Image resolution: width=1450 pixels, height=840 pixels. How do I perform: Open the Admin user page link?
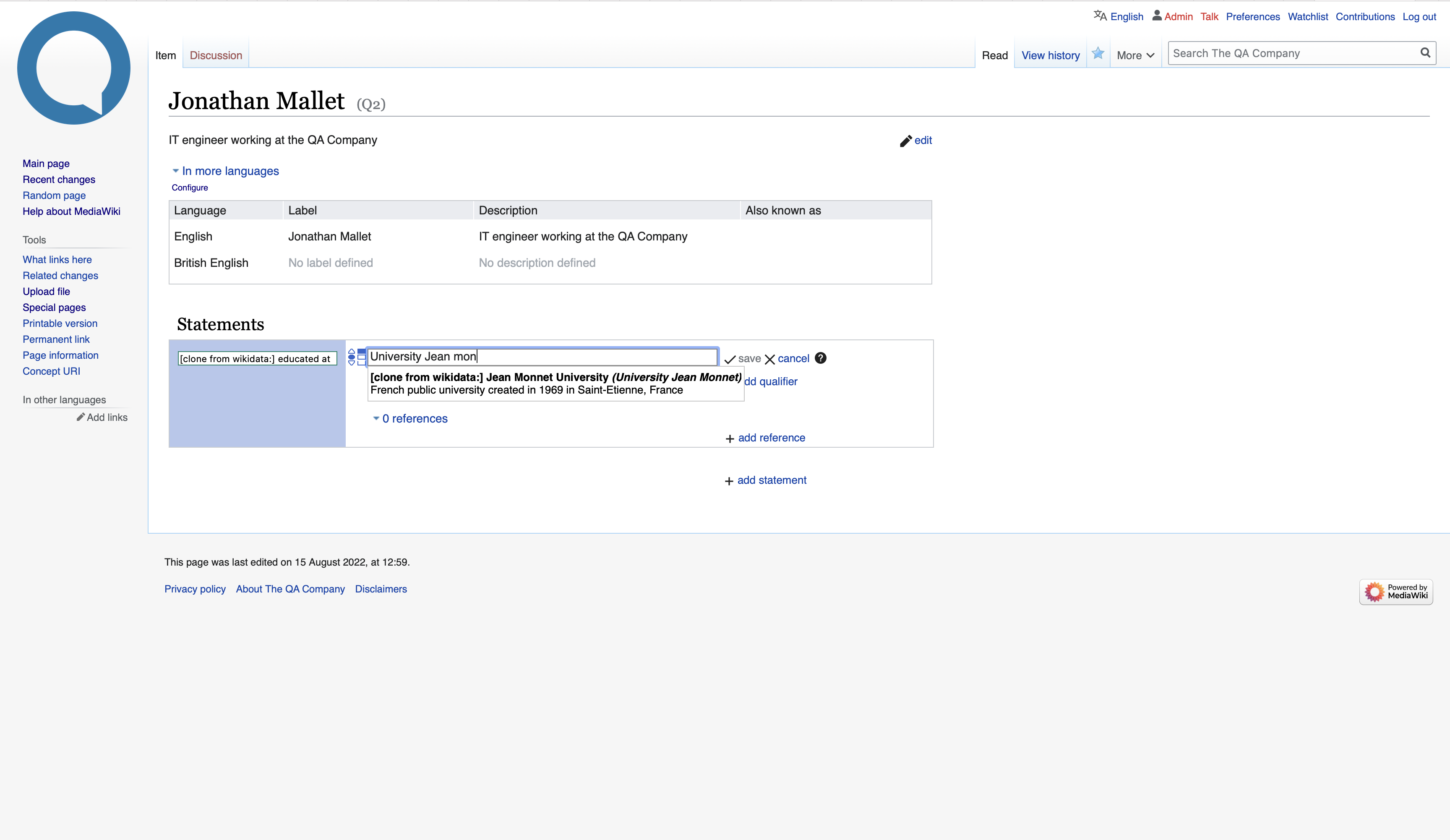[x=1179, y=16]
